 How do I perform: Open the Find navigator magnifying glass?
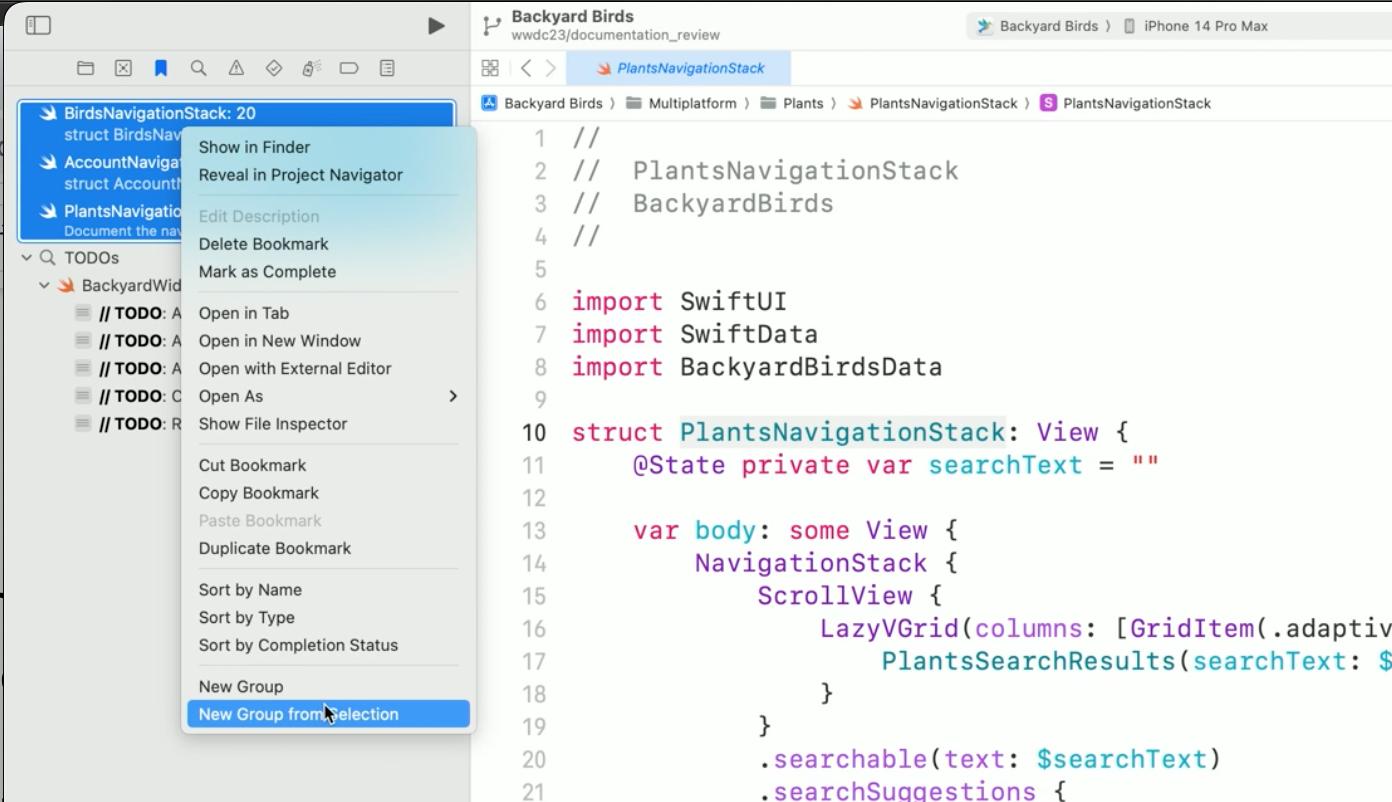[198, 68]
